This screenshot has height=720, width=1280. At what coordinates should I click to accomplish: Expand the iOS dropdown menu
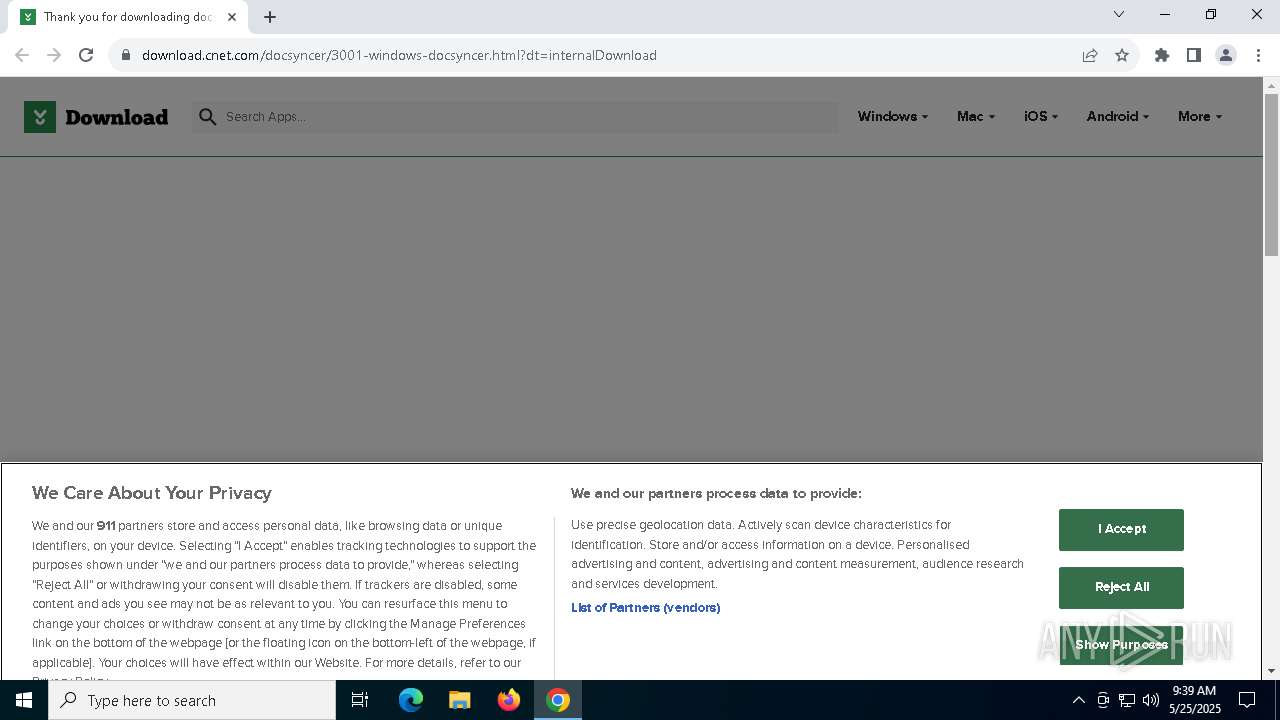(x=1041, y=117)
